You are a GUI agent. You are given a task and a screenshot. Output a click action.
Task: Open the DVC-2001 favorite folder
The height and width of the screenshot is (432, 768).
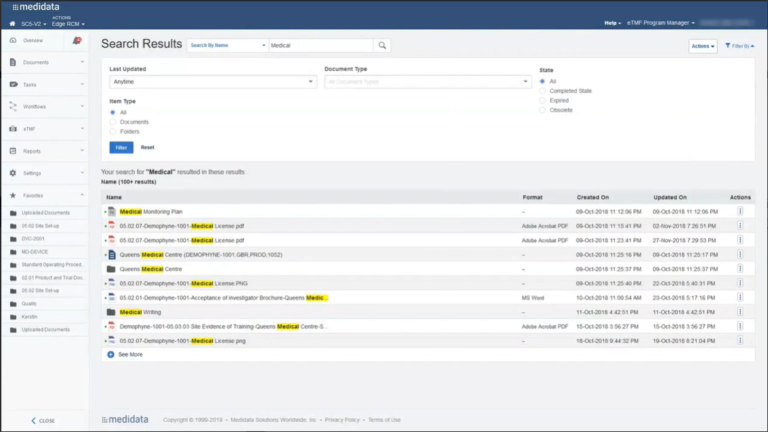[x=33, y=239]
